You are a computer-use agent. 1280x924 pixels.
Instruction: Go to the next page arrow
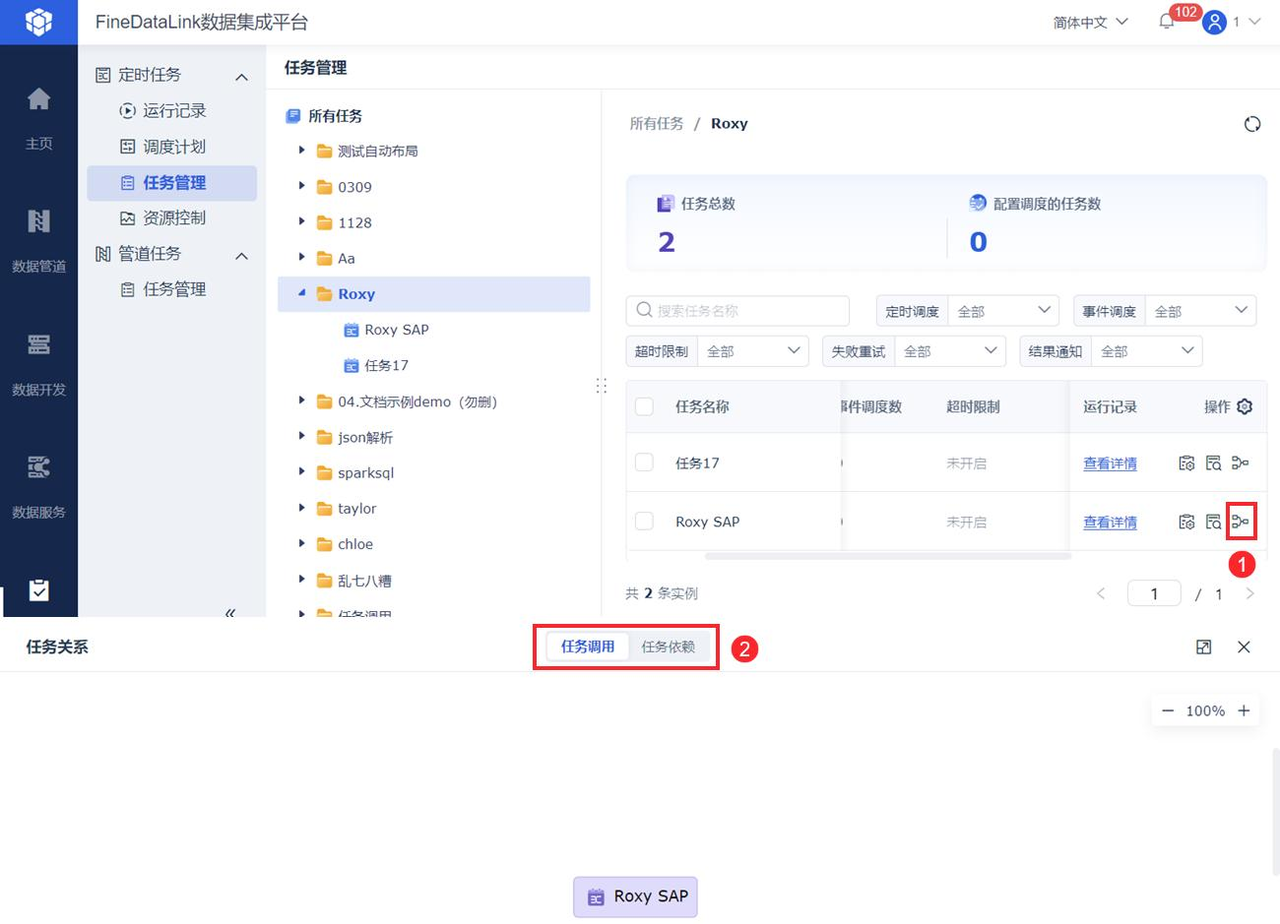(1250, 594)
